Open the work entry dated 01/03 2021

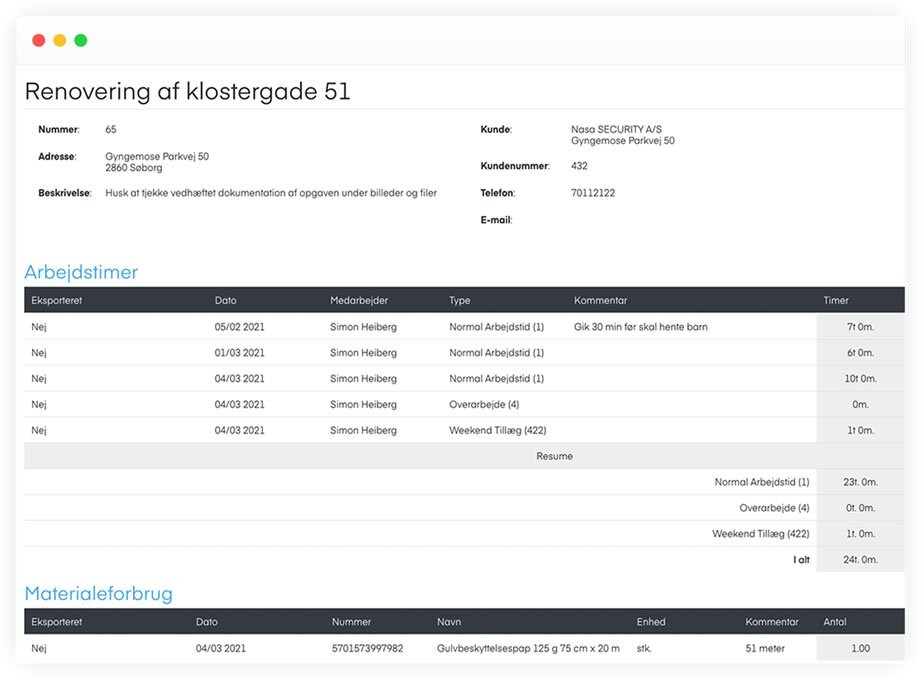[x=239, y=353]
